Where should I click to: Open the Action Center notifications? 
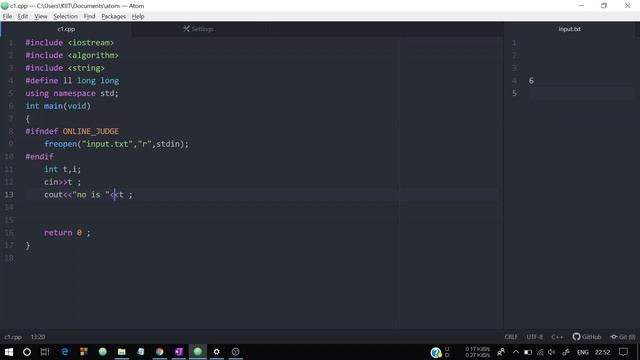[623, 352]
